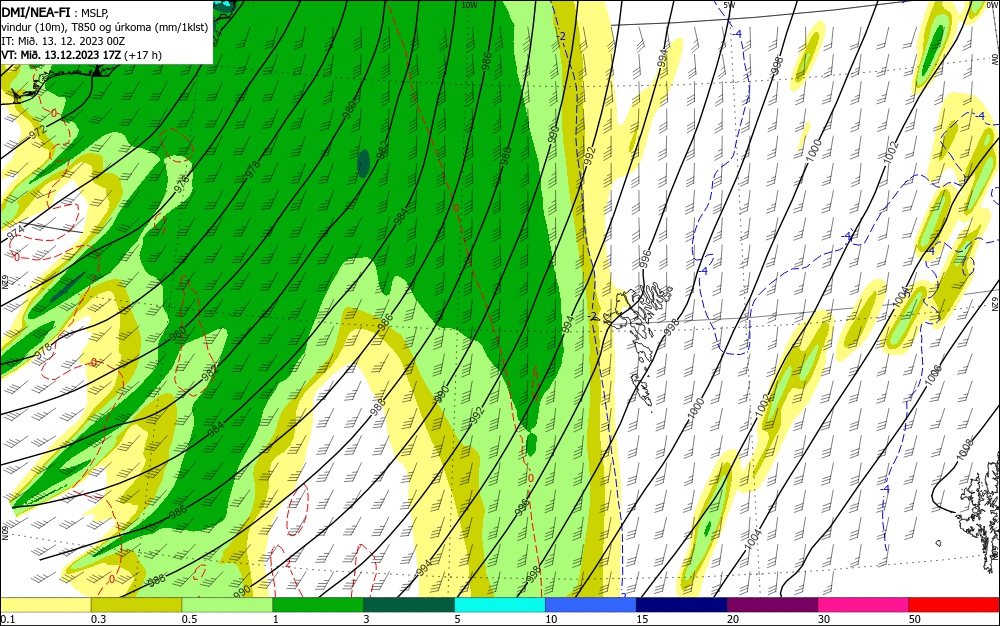Click the 1008 isobar label

pos(965,449)
